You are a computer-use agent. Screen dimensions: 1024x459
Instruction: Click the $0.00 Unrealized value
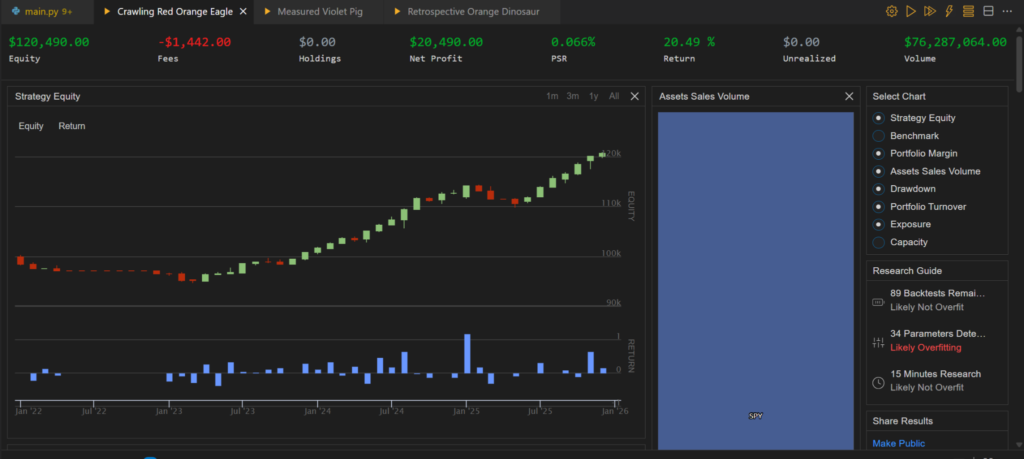pyautogui.click(x=801, y=42)
